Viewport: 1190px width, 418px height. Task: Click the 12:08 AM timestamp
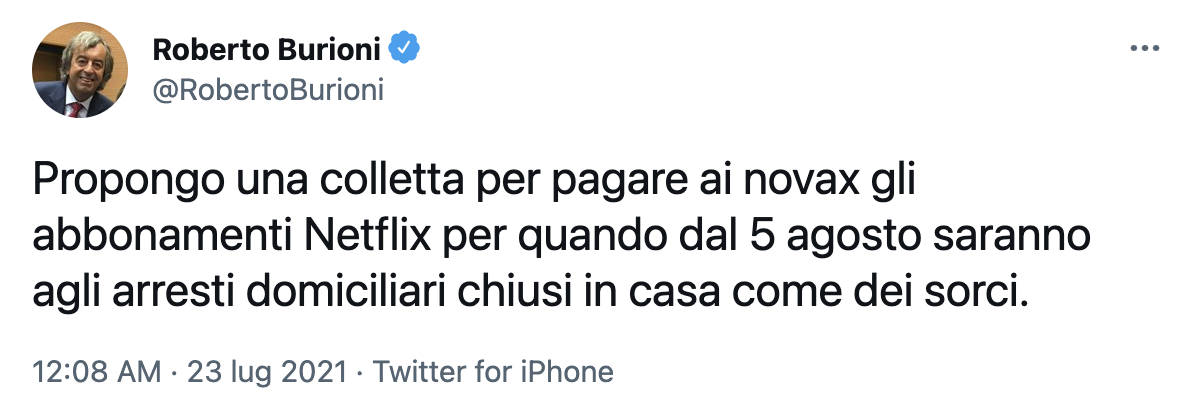point(96,374)
